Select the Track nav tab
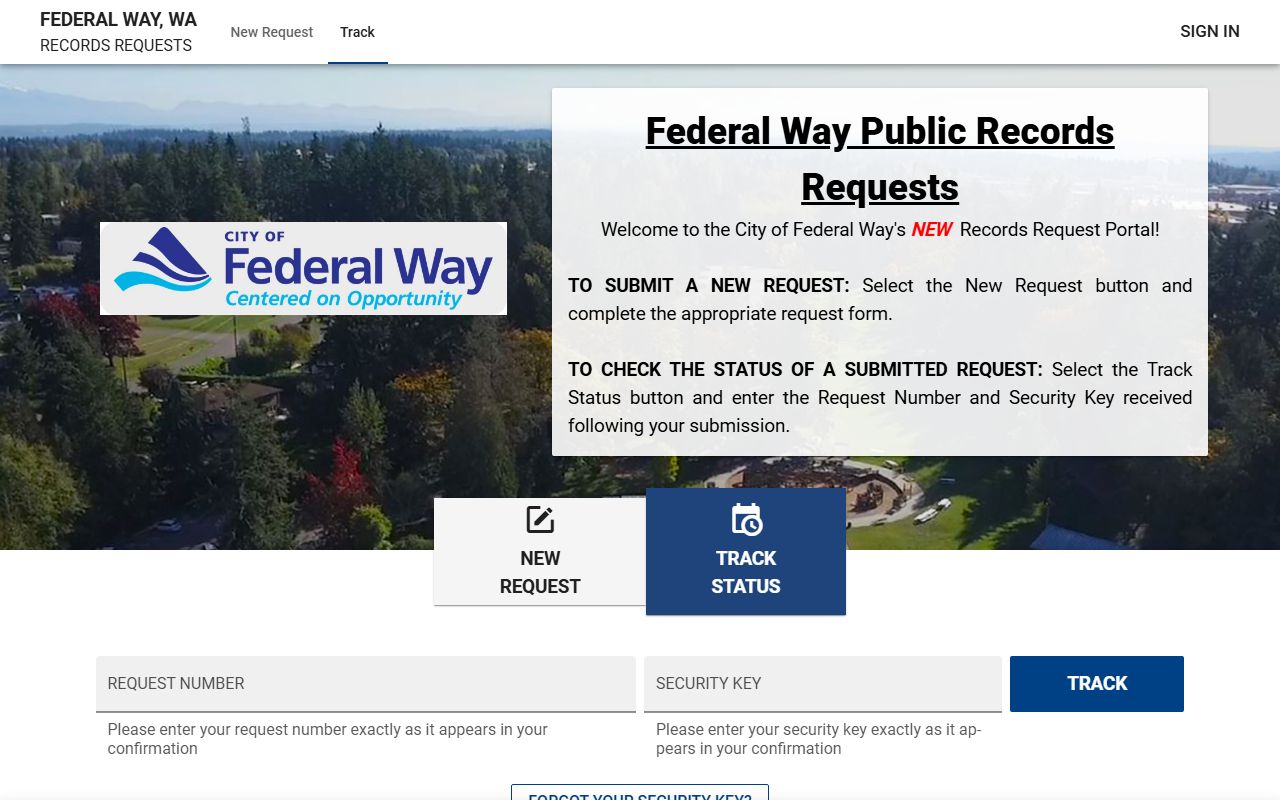1280x800 pixels. point(357,32)
